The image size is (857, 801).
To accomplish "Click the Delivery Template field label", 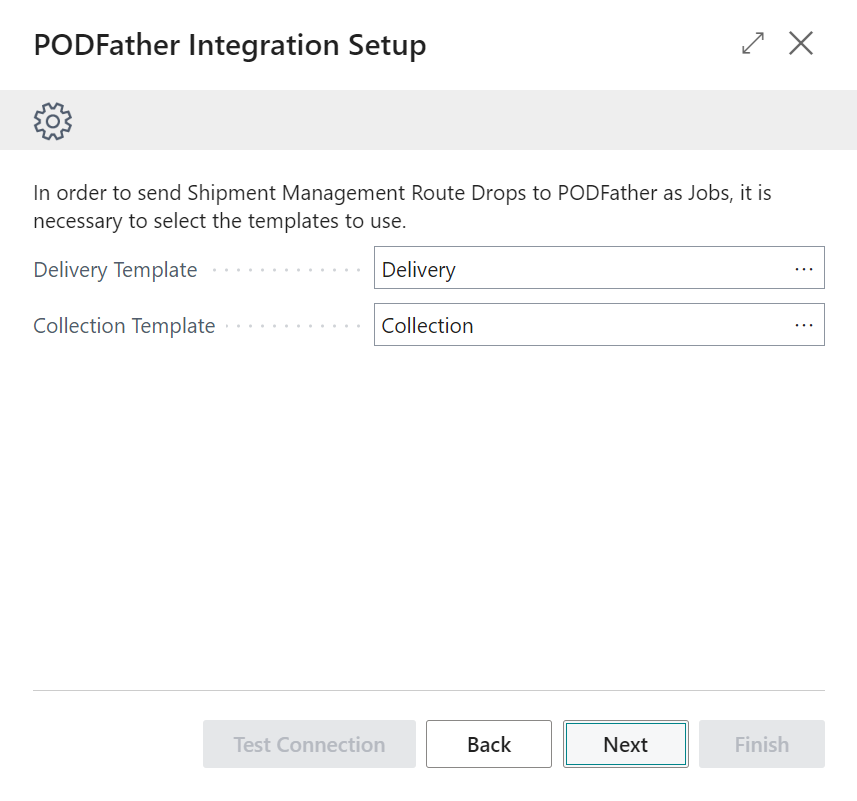I will pos(115,269).
